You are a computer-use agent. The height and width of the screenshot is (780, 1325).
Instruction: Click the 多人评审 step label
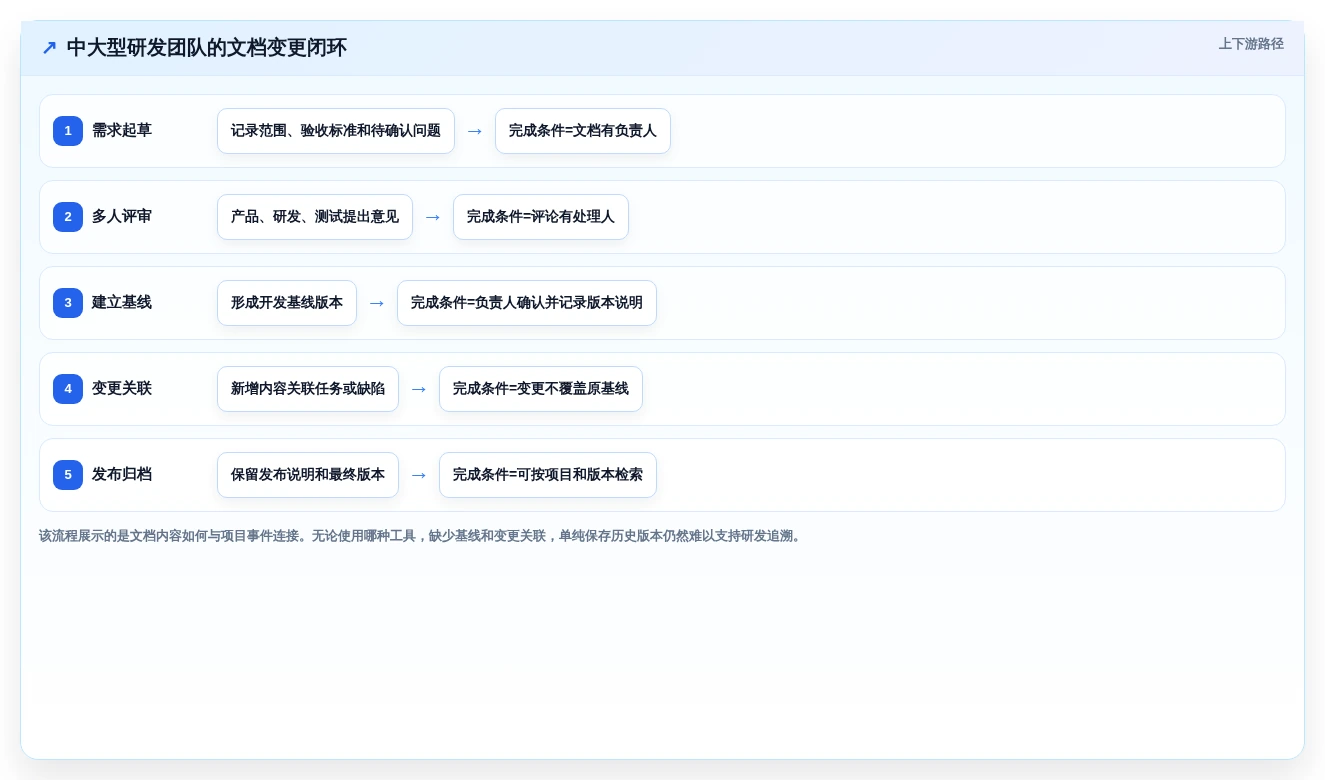point(122,217)
